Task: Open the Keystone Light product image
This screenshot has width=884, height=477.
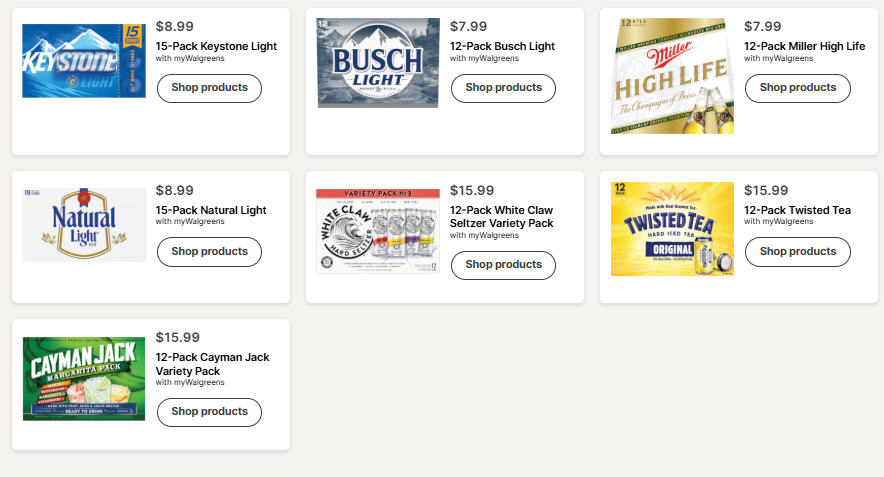Action: [84, 61]
